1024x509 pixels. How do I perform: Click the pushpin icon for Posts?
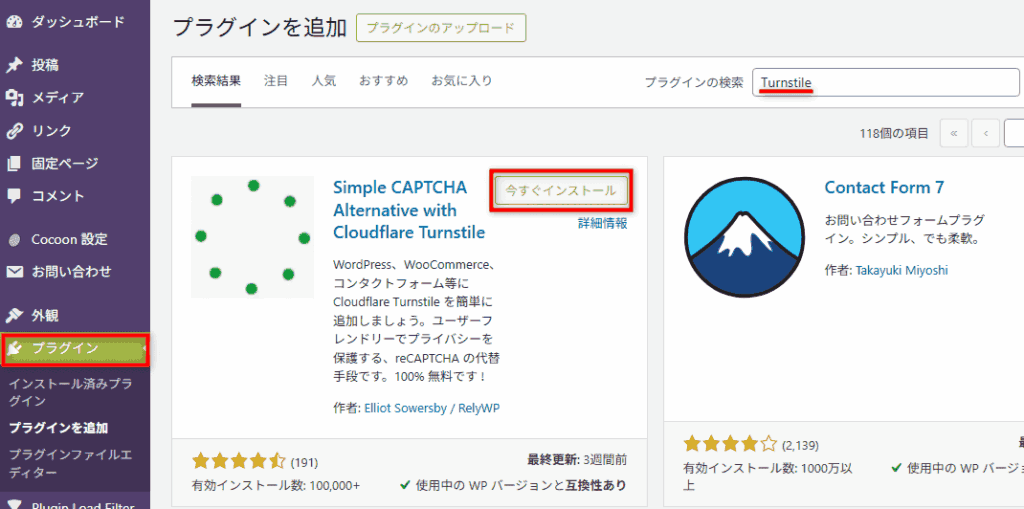14,65
